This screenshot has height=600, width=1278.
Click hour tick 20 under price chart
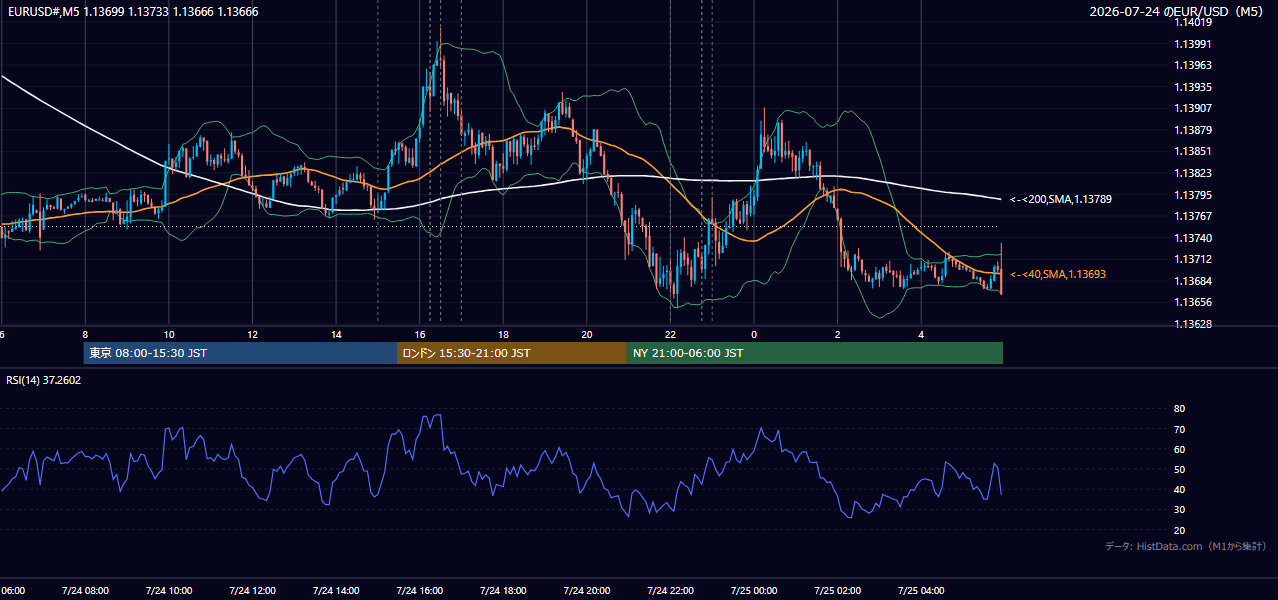[x=587, y=334]
